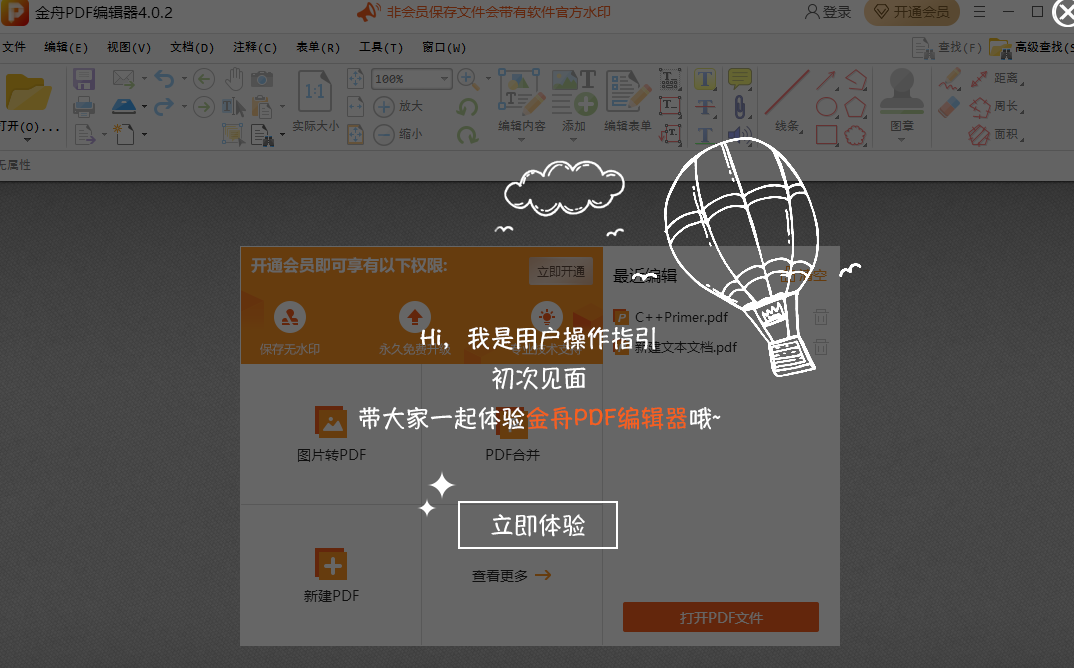Click the 开通会员 button in title bar
1074x668 pixels.
[912, 12]
